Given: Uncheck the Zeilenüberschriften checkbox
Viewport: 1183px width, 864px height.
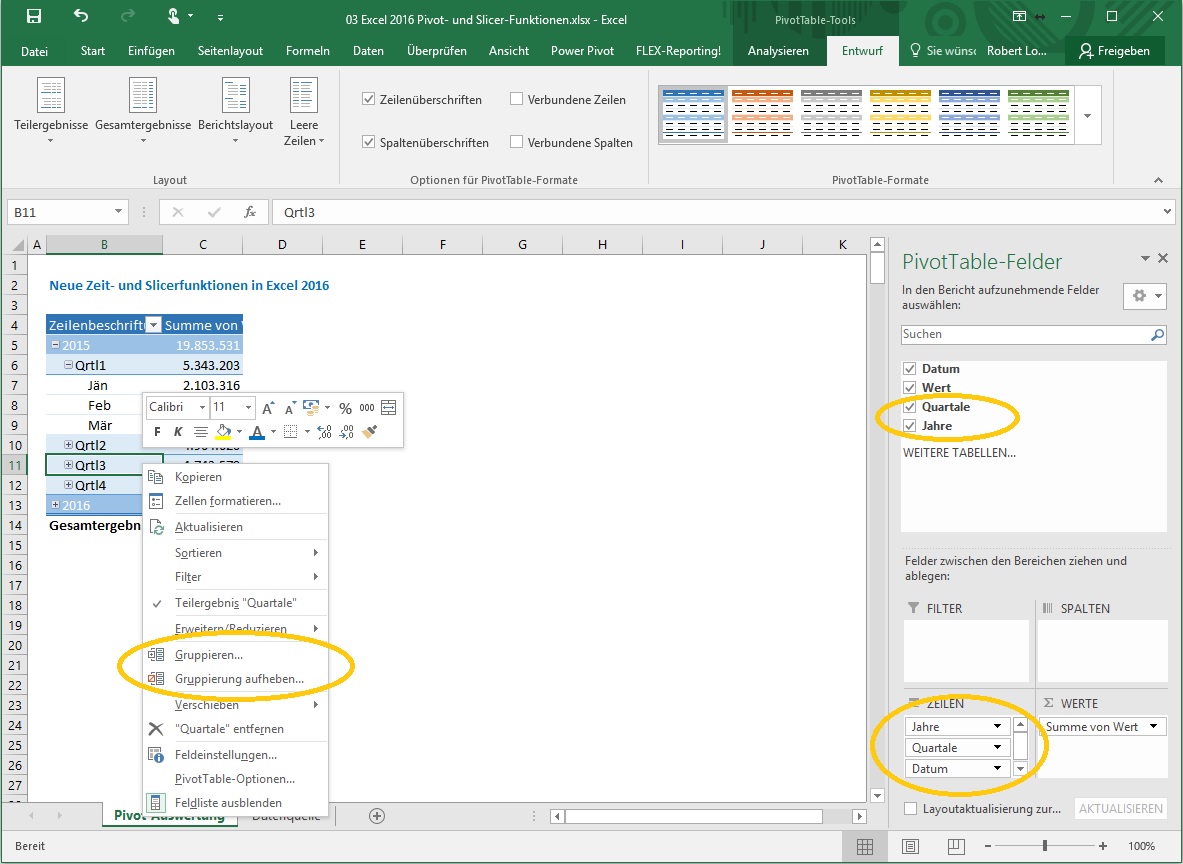Looking at the screenshot, I should (369, 100).
